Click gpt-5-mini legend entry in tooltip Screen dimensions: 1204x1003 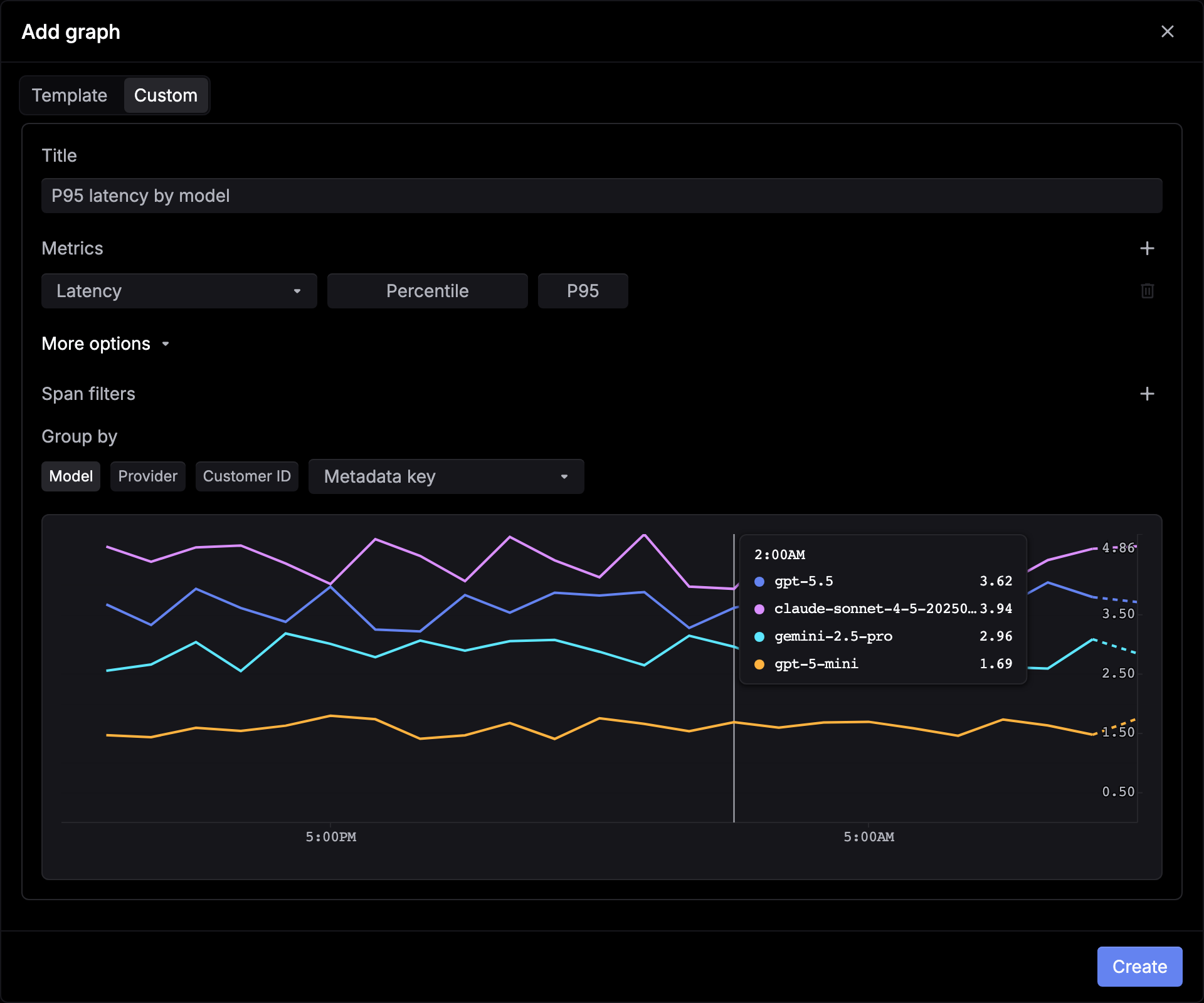883,664
